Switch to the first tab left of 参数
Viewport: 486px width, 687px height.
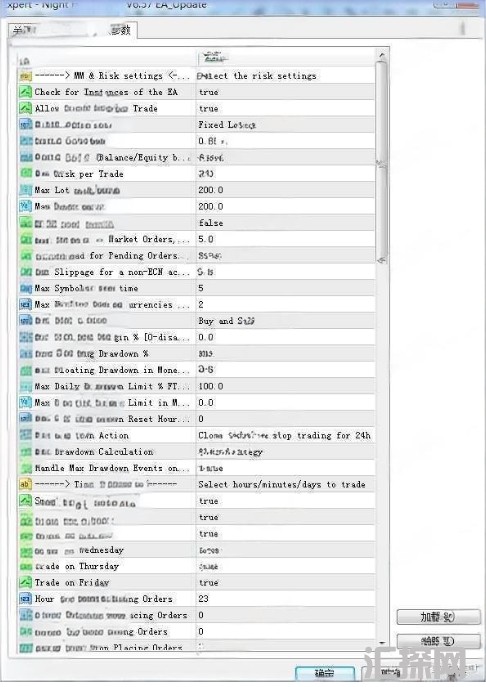(x=24, y=30)
